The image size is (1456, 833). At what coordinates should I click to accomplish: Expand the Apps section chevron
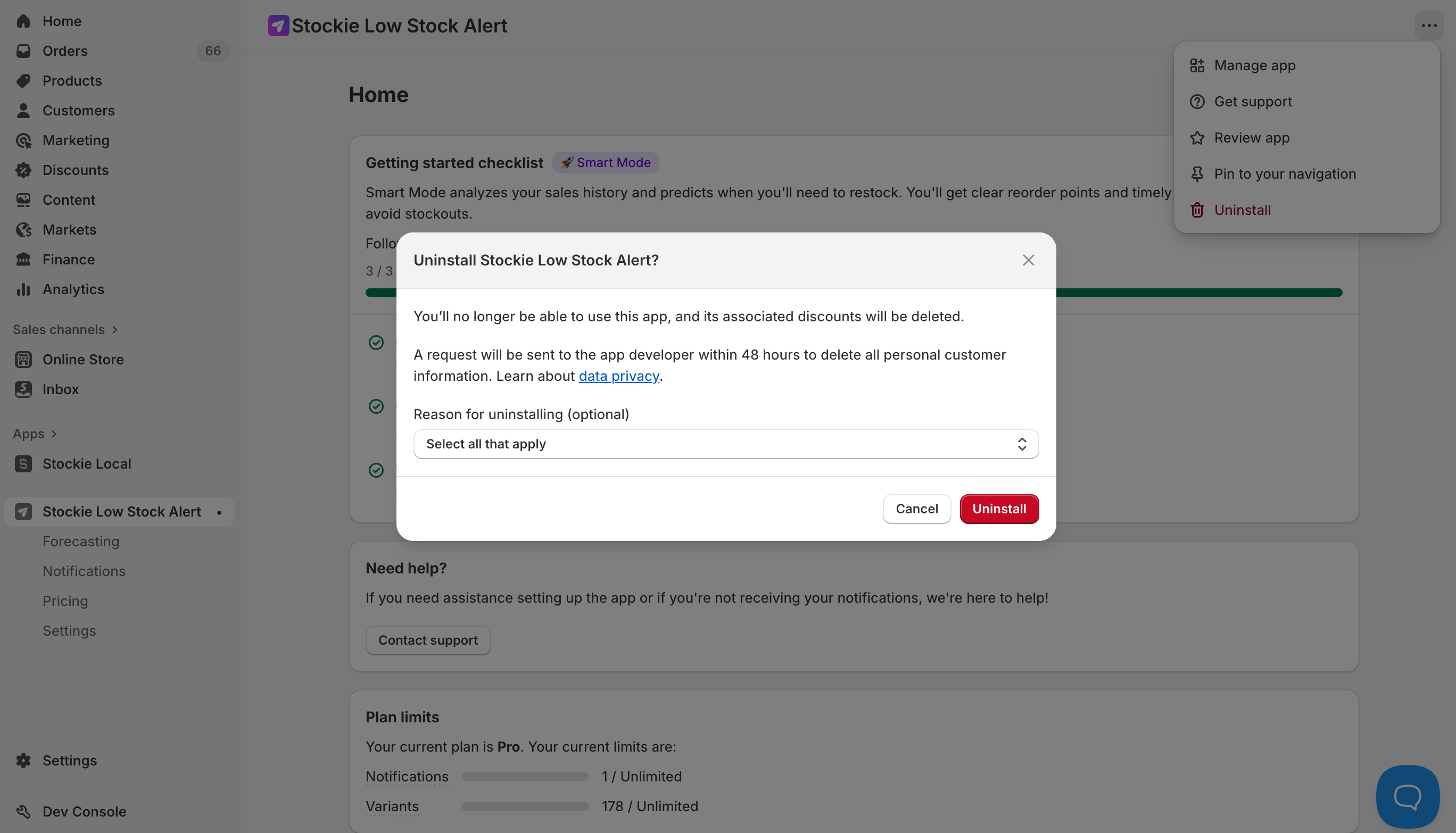coord(54,434)
